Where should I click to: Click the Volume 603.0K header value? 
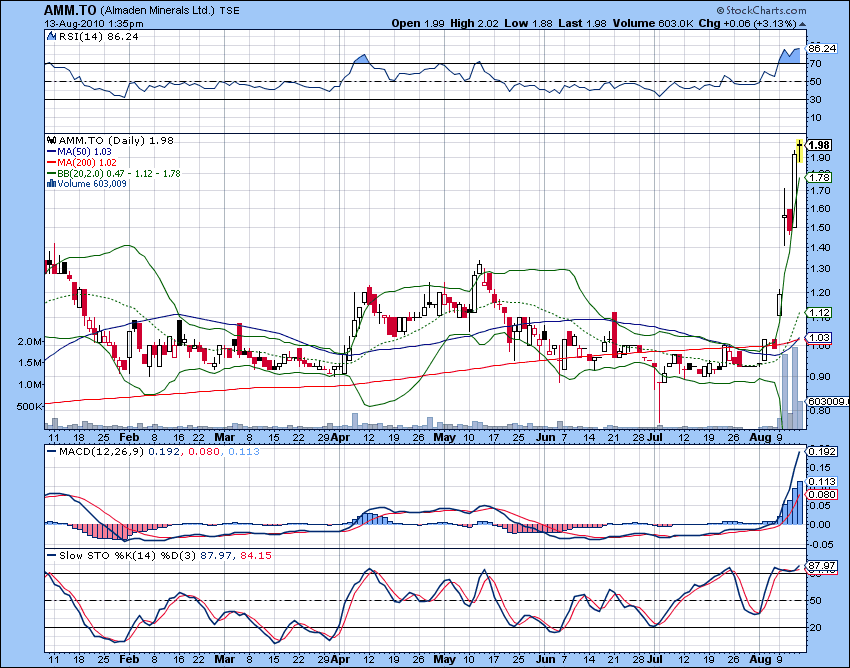point(653,23)
